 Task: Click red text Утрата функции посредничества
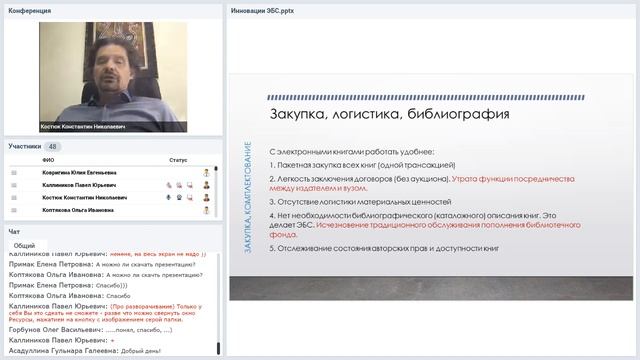coord(422,184)
